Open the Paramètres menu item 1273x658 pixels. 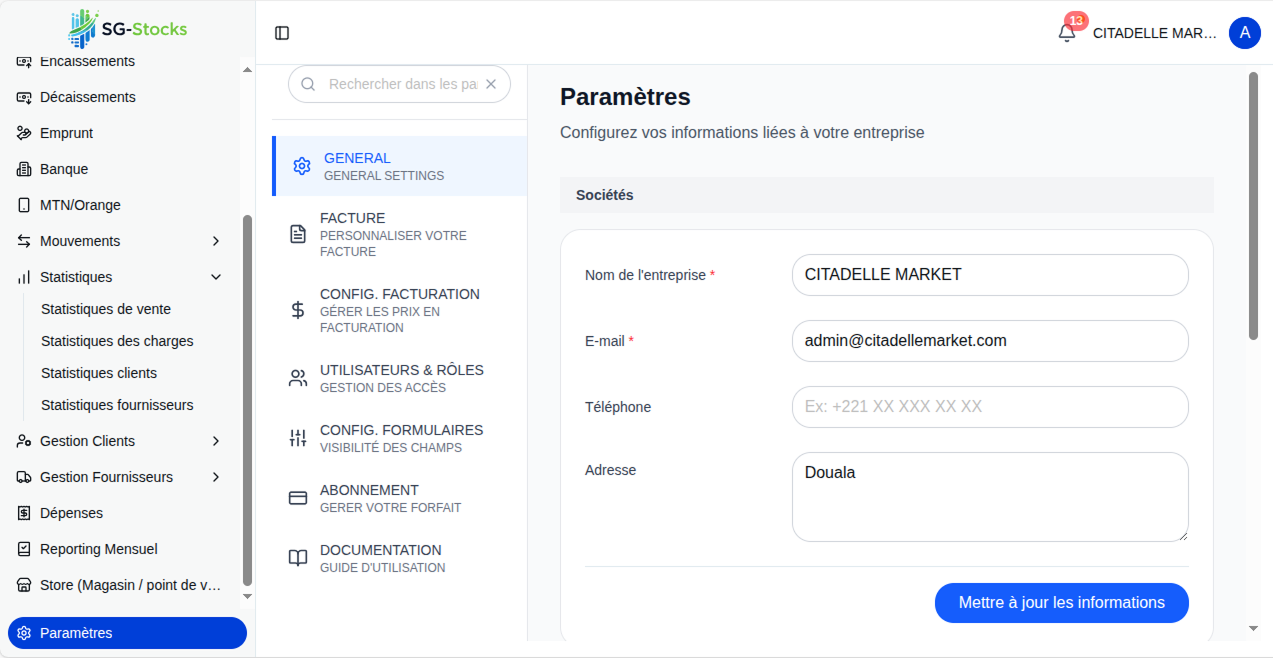[x=127, y=633]
